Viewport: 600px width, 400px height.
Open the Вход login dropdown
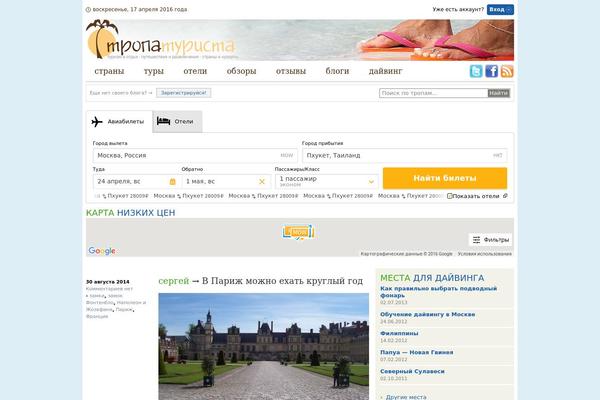500,10
